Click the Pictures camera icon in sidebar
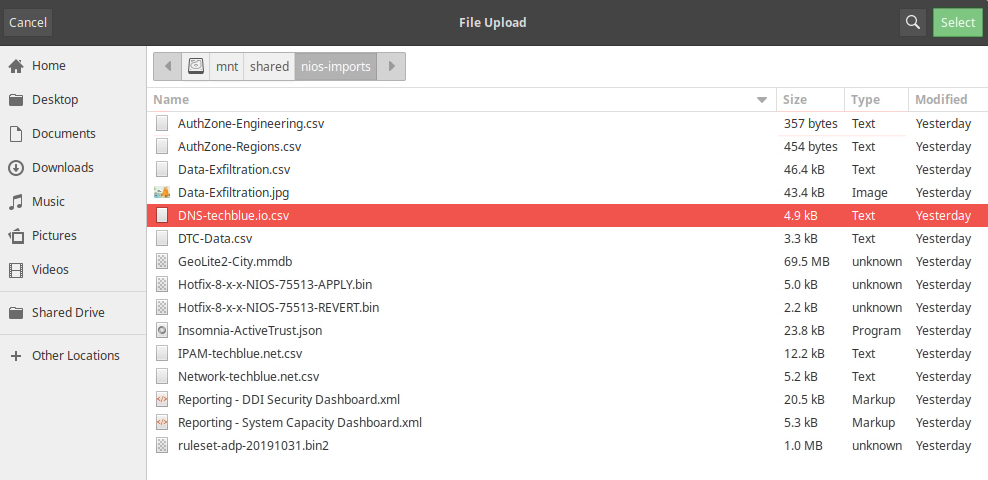Image resolution: width=988 pixels, height=480 pixels. (16, 236)
